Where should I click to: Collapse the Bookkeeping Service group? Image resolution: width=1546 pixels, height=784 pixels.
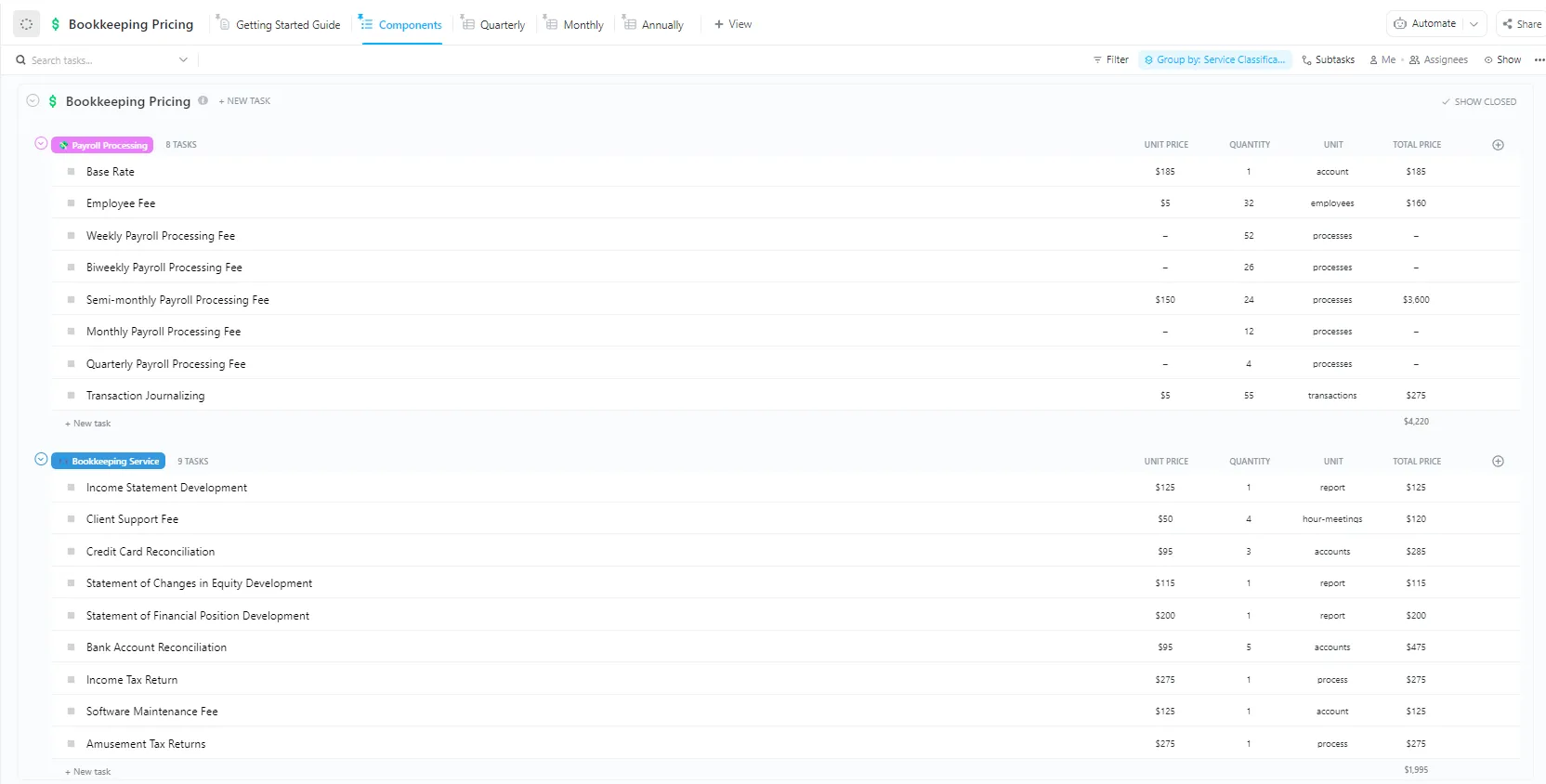click(41, 460)
